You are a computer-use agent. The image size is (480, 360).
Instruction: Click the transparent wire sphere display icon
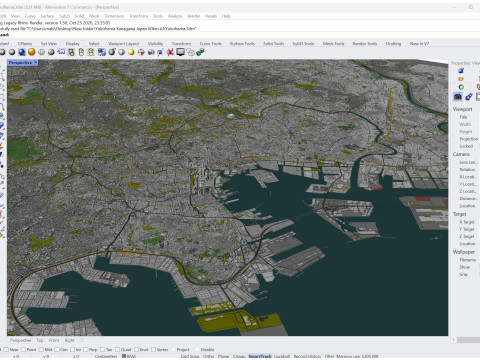[42, 52]
